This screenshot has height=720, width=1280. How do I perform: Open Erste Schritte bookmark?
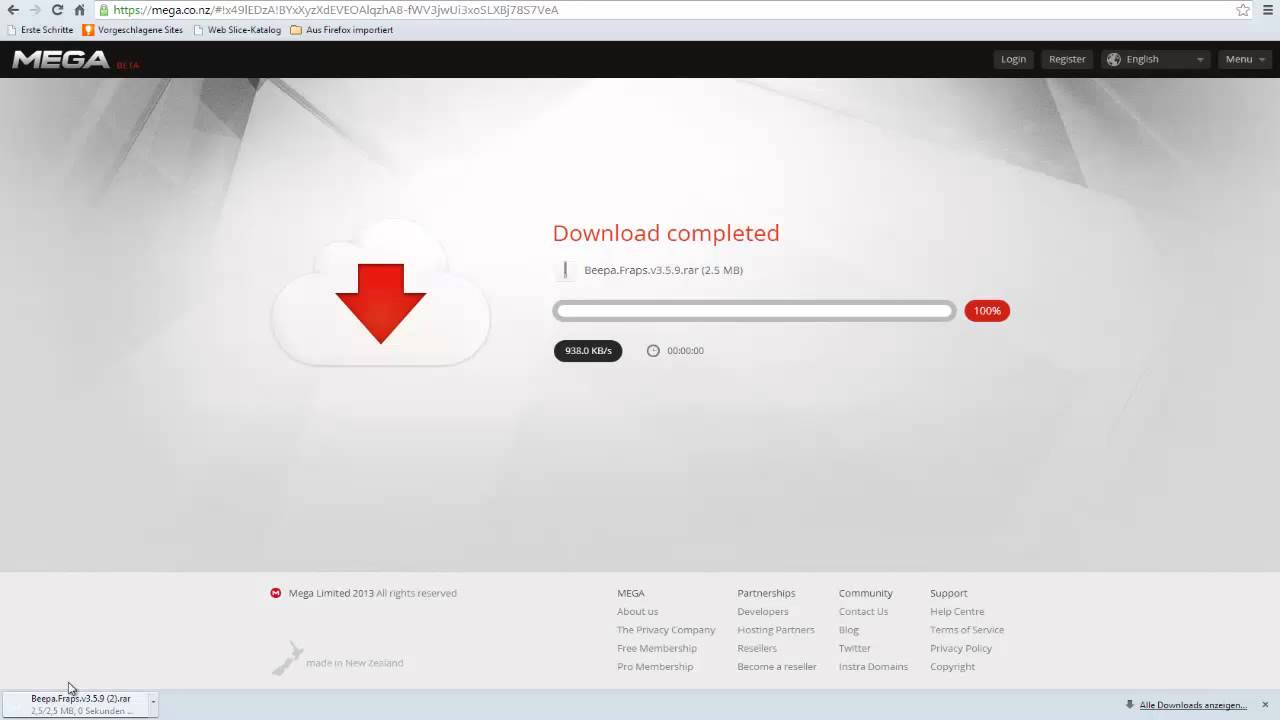[x=40, y=30]
